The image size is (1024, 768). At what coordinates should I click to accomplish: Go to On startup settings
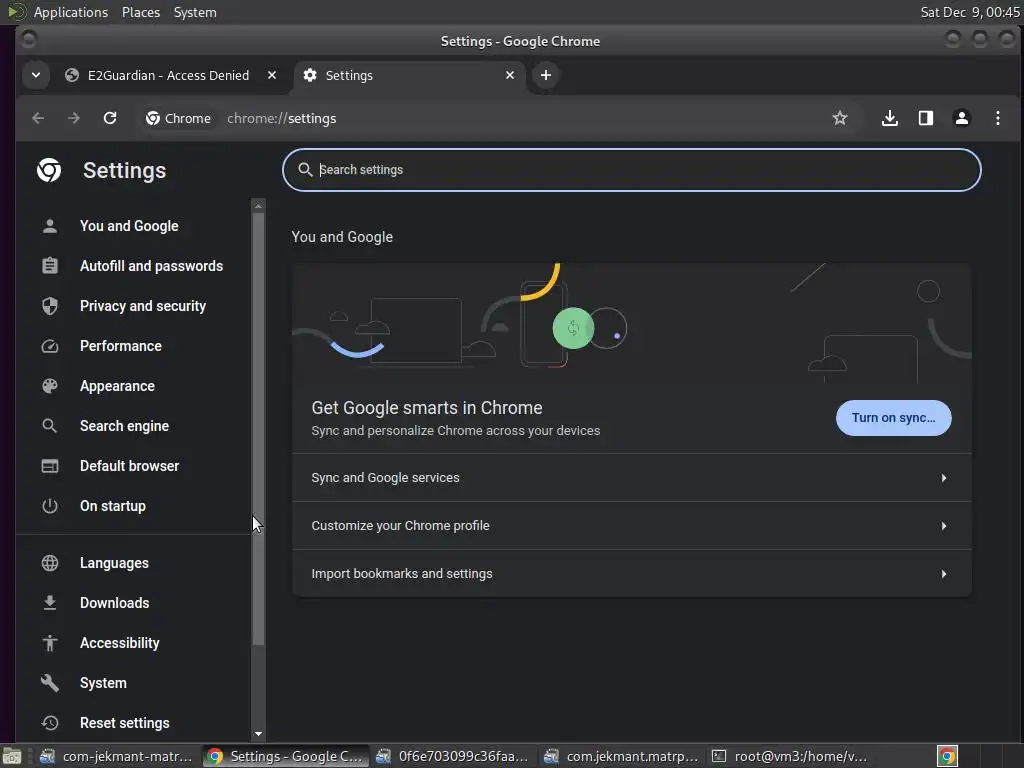112,506
